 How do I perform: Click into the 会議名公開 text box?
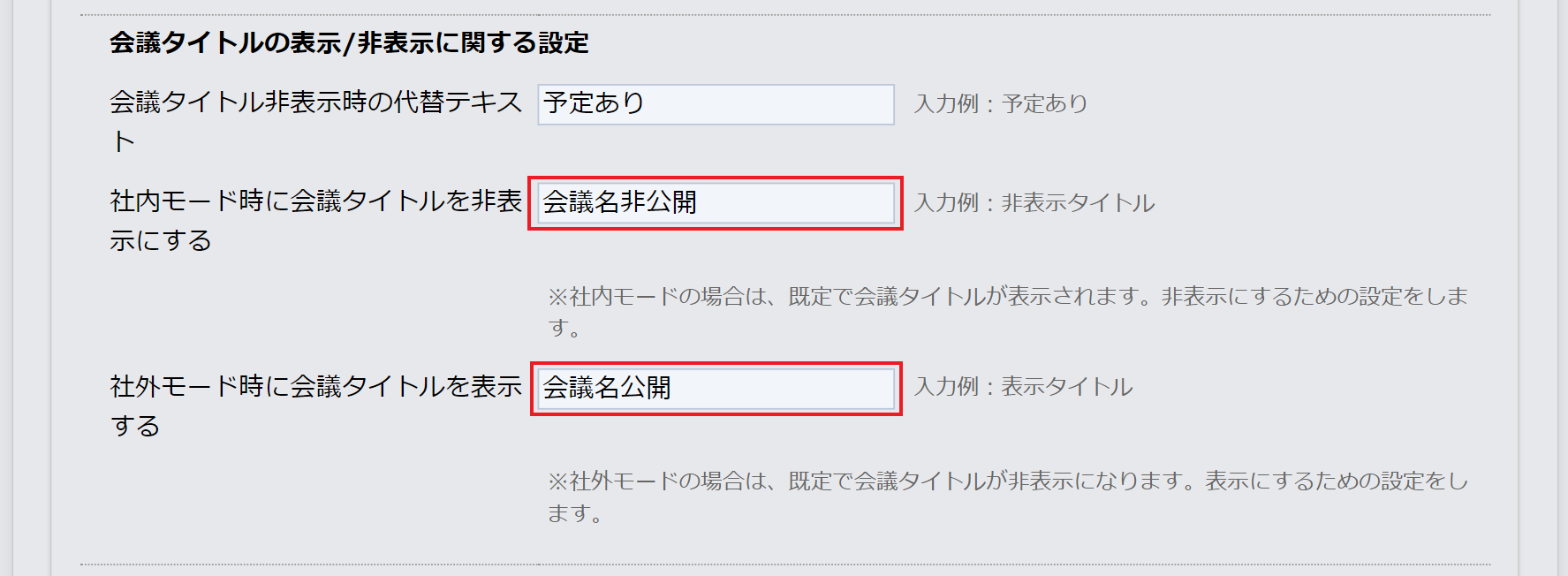coord(716,389)
